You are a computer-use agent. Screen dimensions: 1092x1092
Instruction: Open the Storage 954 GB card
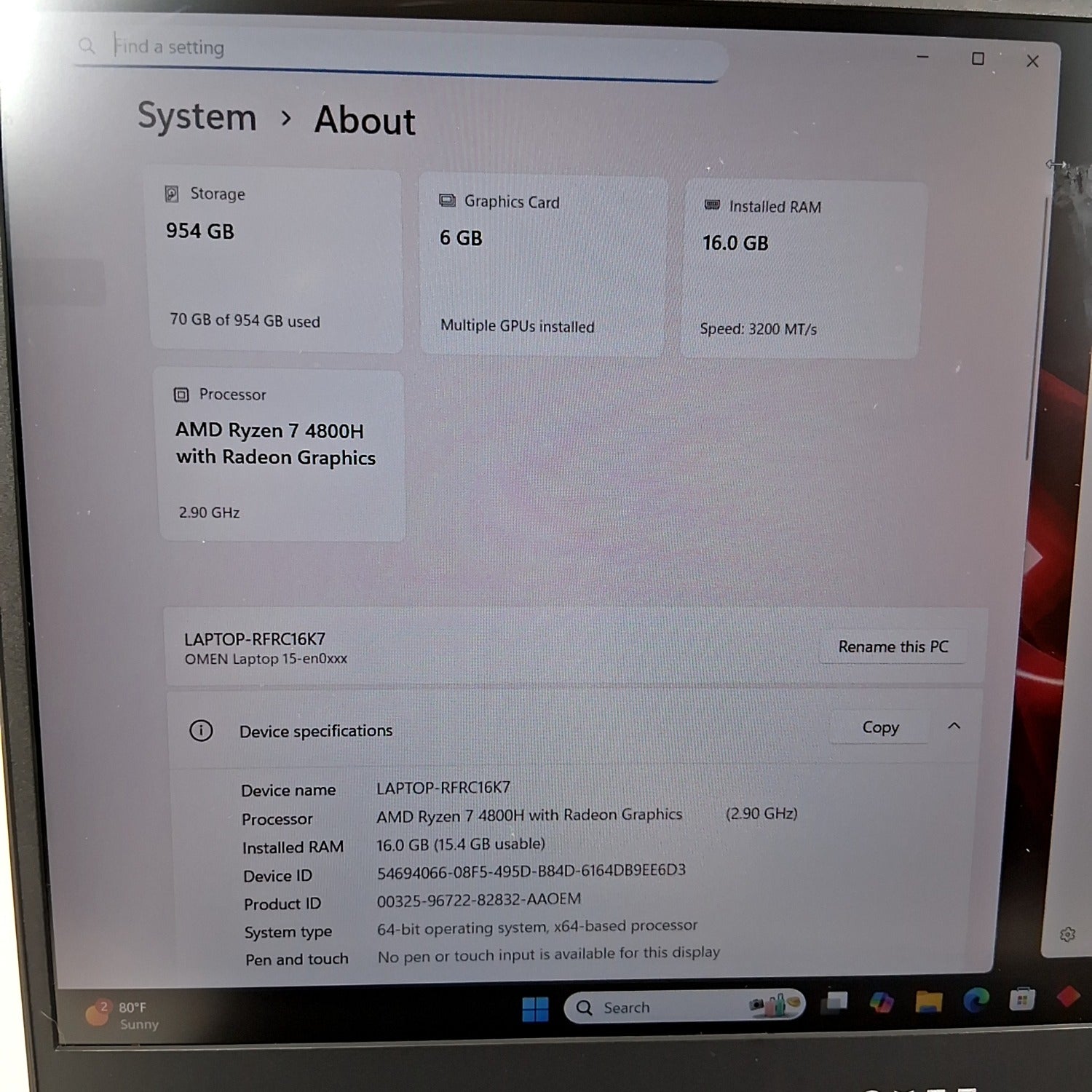click(x=275, y=260)
